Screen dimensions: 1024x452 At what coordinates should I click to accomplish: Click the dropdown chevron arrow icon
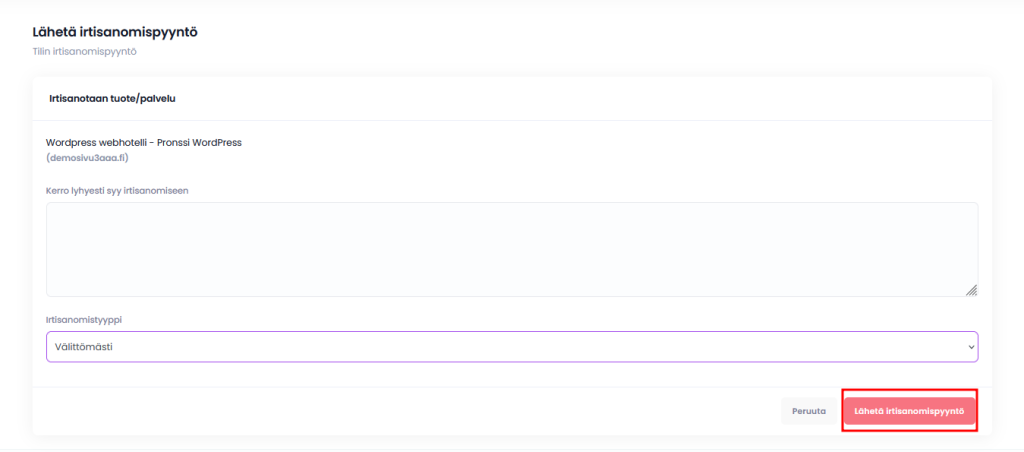(x=970, y=347)
